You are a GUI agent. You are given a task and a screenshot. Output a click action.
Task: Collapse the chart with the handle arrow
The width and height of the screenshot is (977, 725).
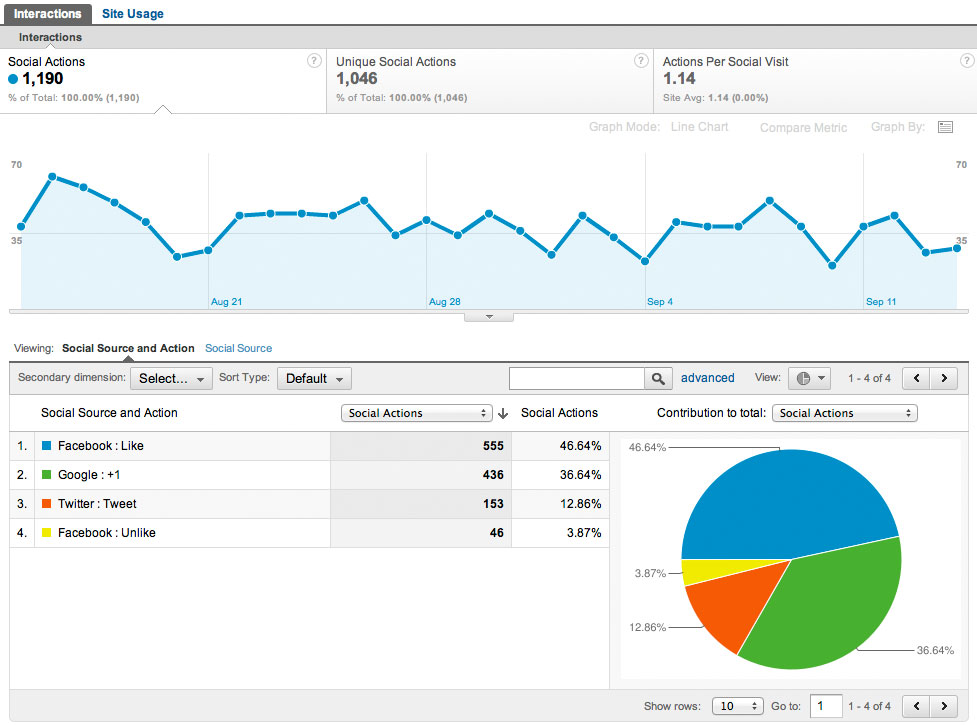489,317
